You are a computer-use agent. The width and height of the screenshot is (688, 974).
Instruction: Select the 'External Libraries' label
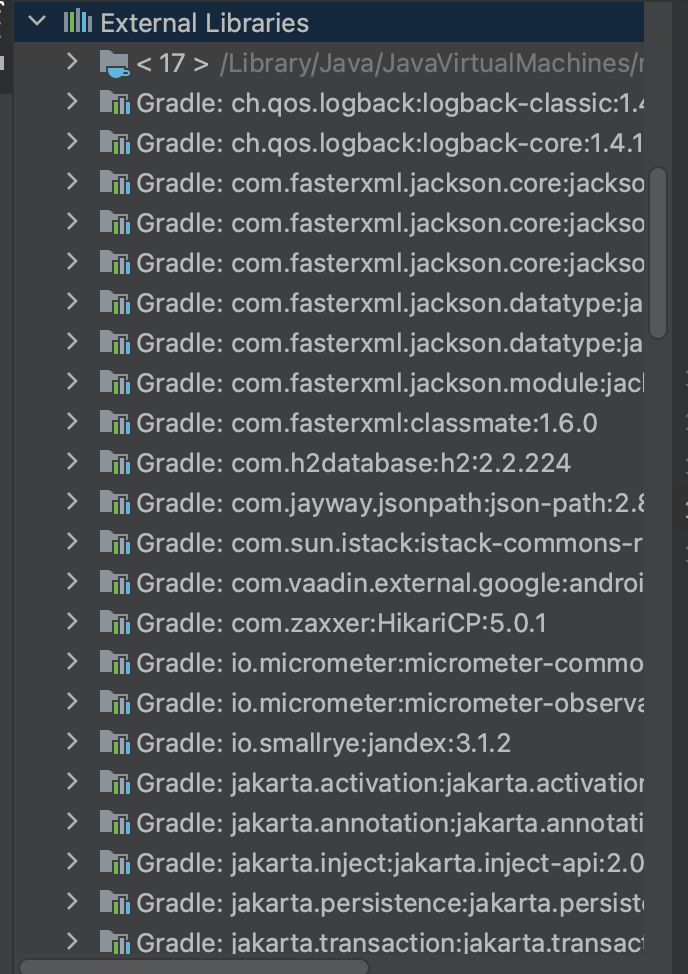pyautogui.click(x=204, y=23)
